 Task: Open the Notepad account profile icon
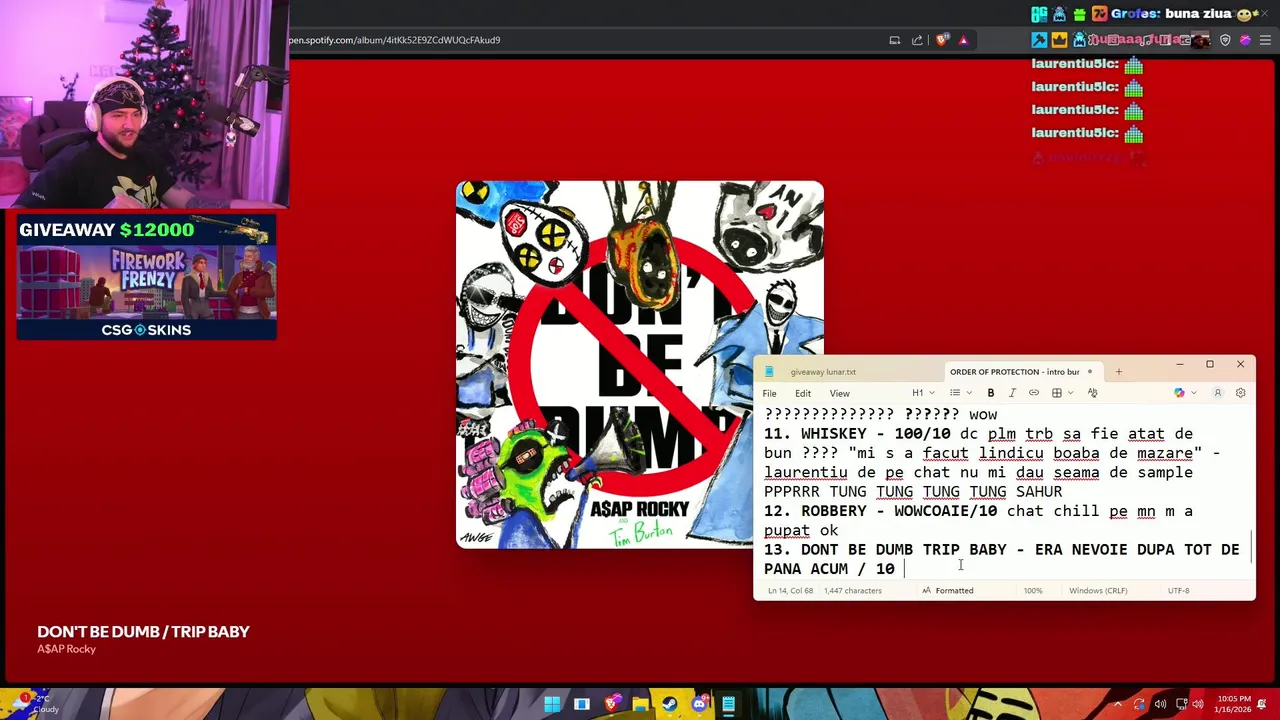[x=1218, y=393]
